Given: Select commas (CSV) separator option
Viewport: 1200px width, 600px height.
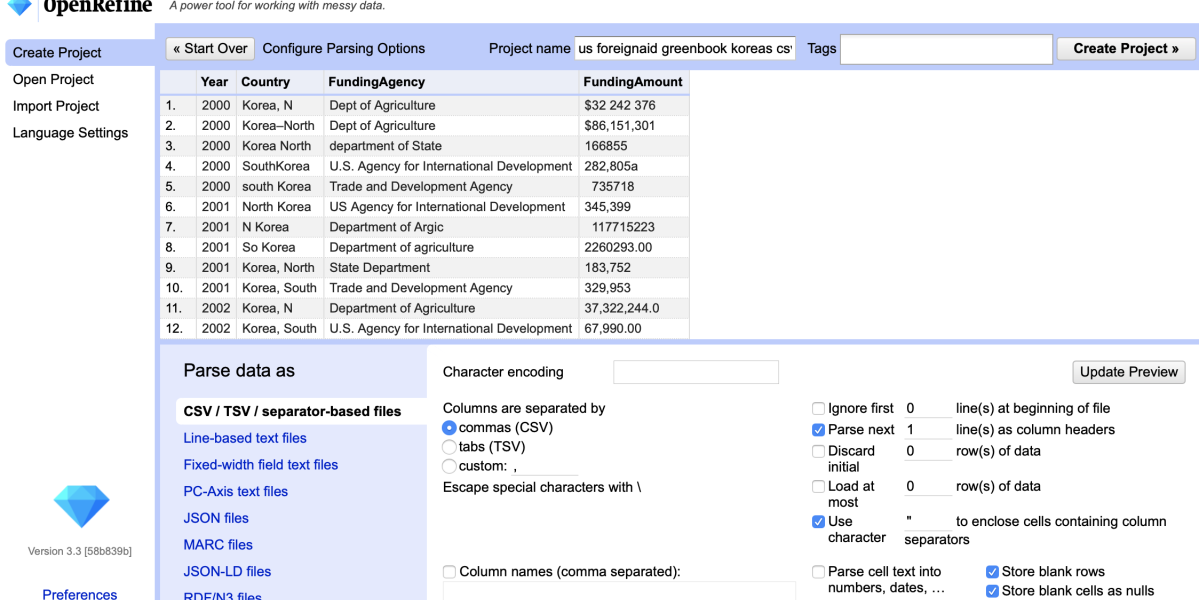Looking at the screenshot, I should coord(450,428).
